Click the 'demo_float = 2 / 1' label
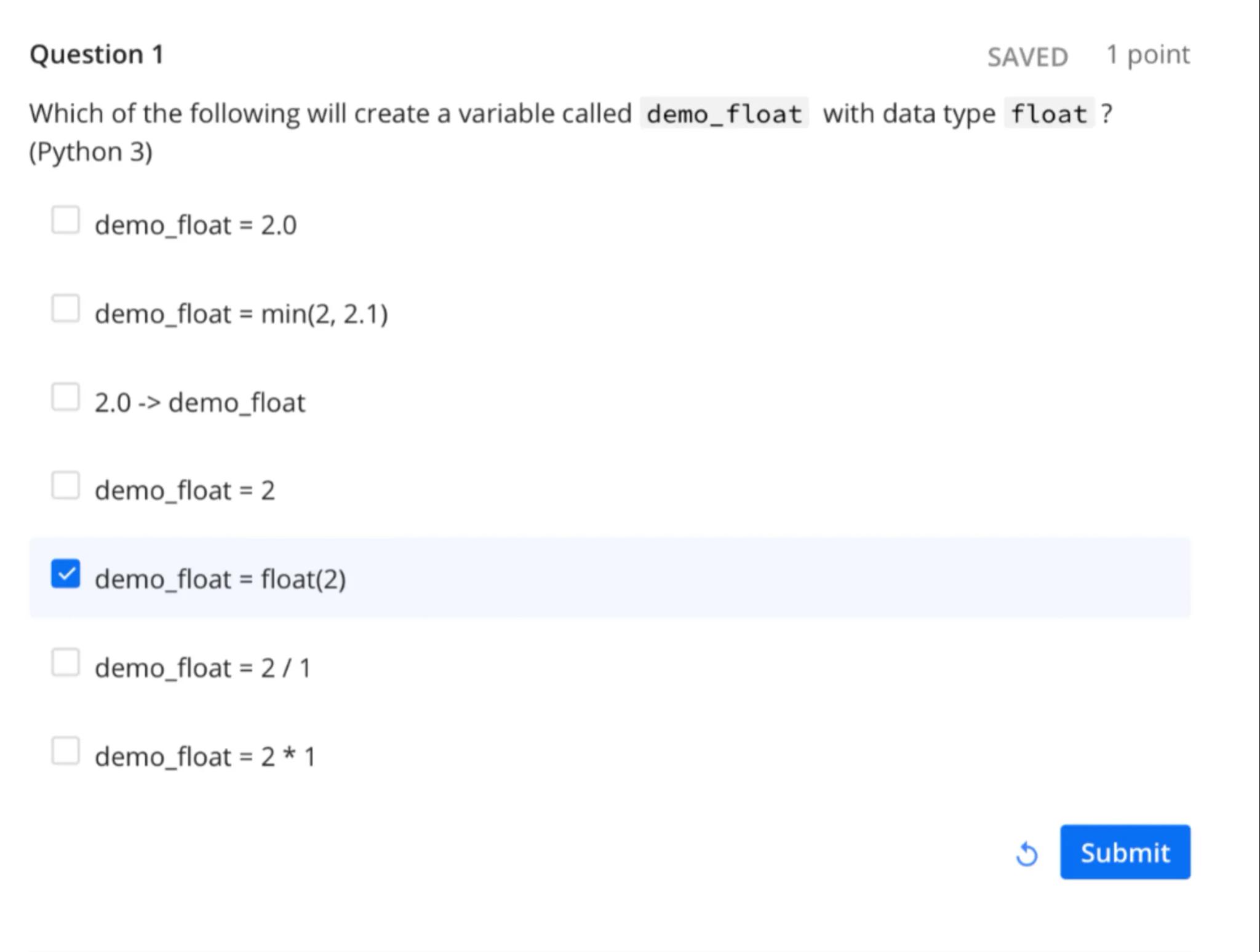Screen dimensions: 1260x952 (x=202, y=668)
